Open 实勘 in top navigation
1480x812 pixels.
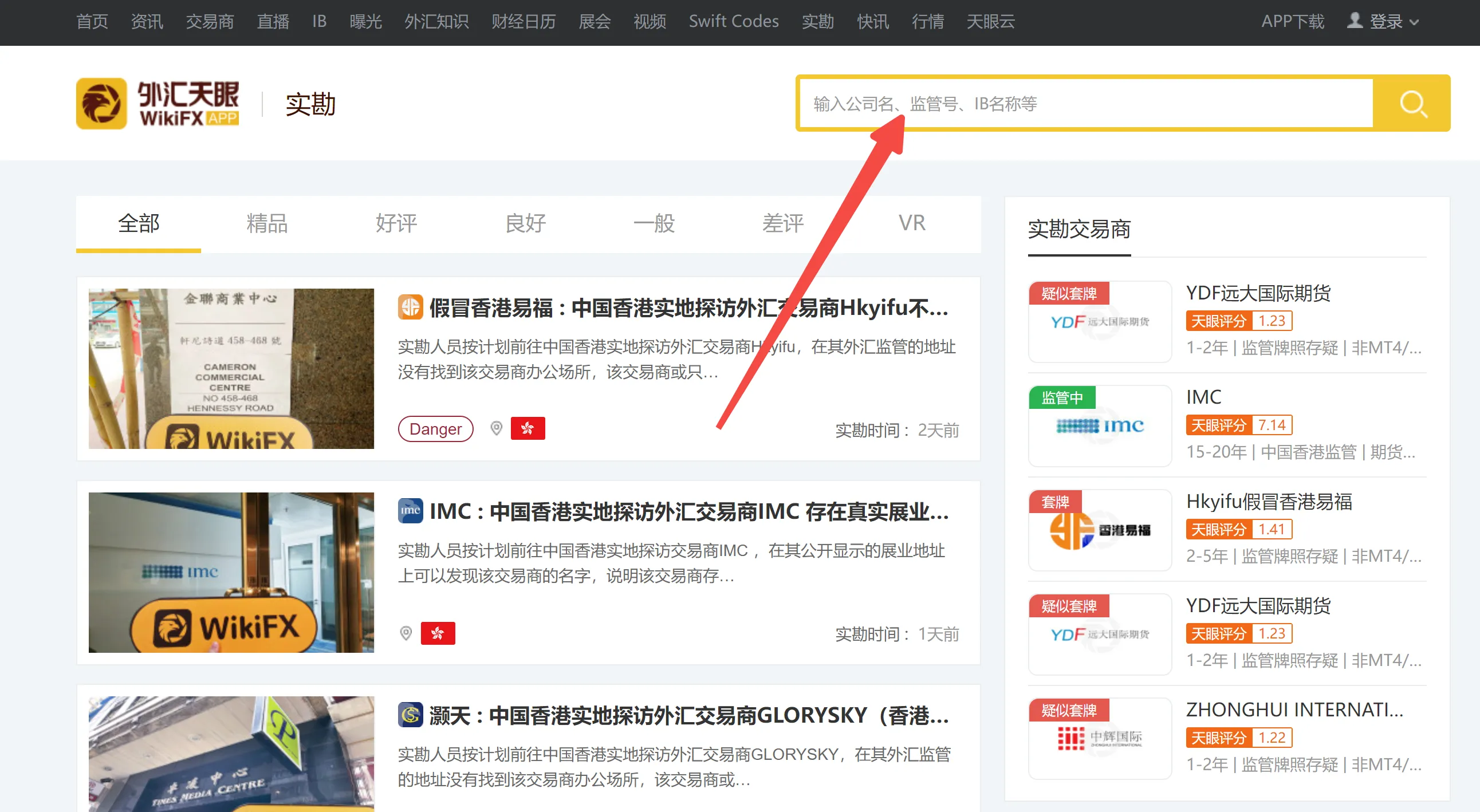coord(817,21)
